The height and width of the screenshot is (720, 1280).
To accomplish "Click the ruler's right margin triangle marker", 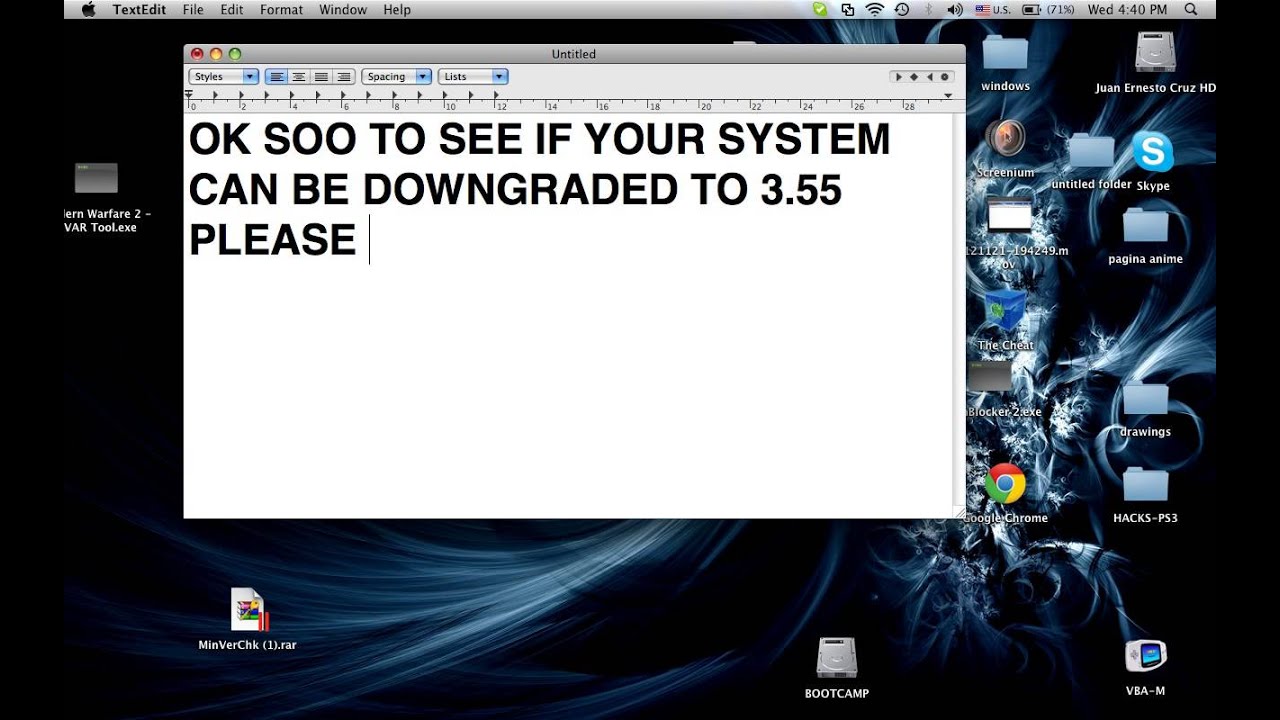I will tap(947, 96).
